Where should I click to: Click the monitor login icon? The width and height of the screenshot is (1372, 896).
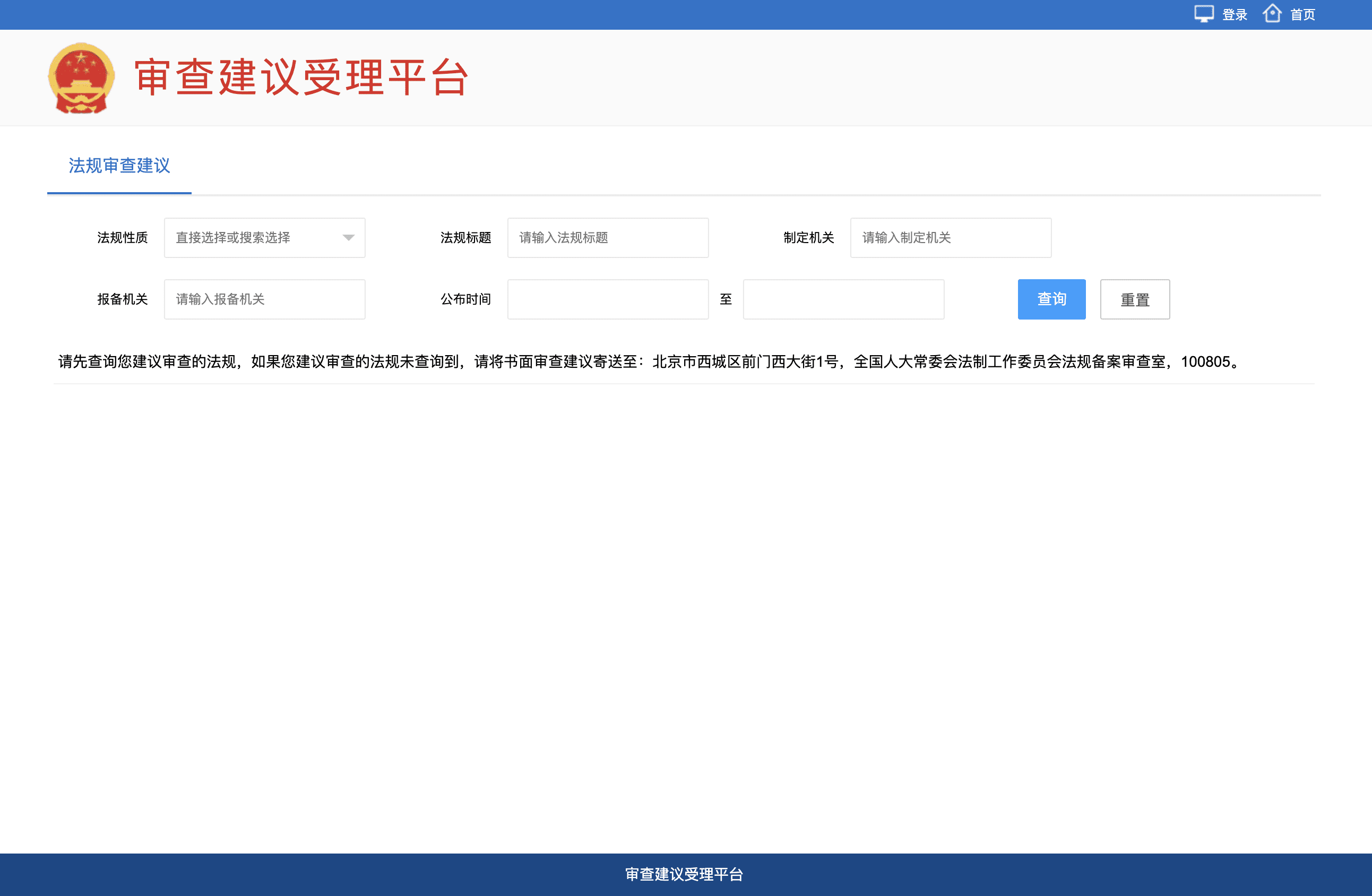pos(1204,14)
